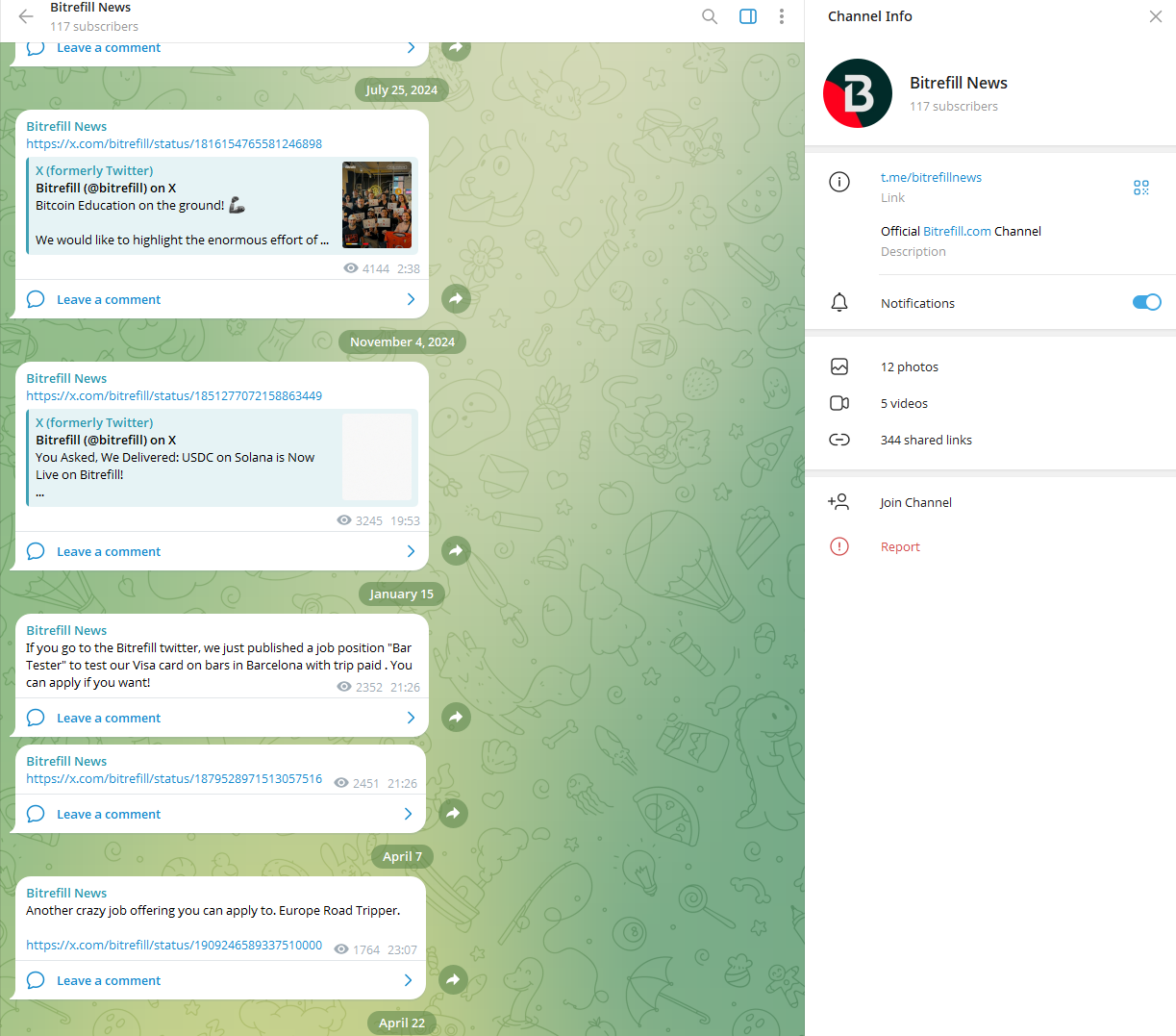
Task: Leave a comment on Bar Tester post
Action: point(109,718)
